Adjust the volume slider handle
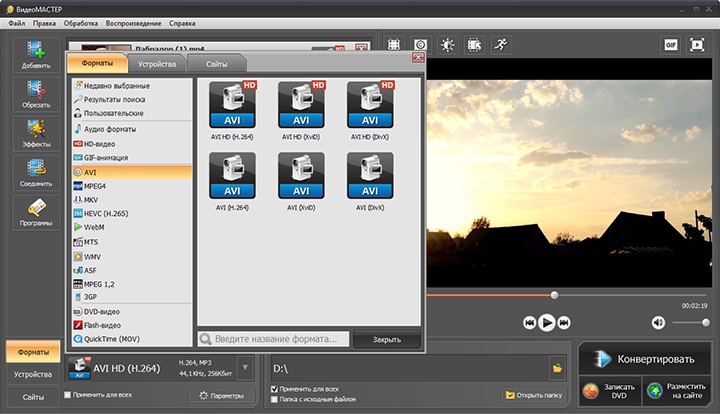The height and width of the screenshot is (414, 720). (706, 323)
